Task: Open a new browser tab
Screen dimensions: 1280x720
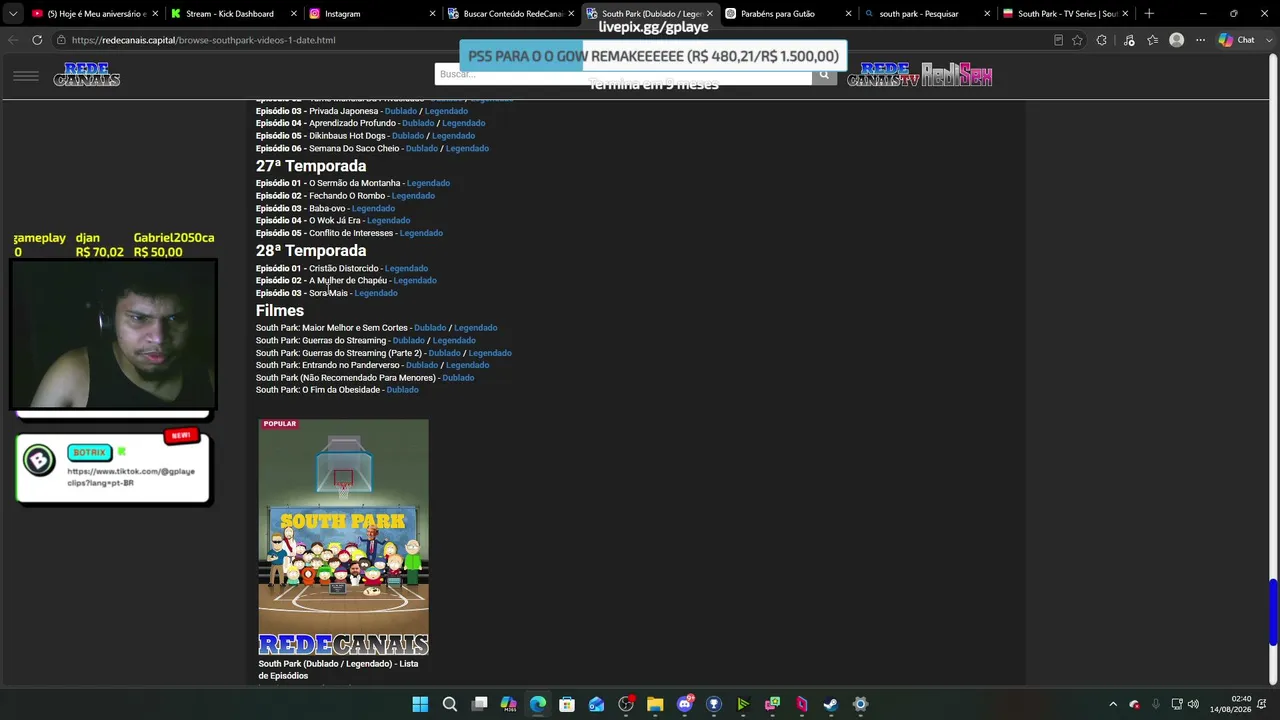Action: coord(1149,14)
